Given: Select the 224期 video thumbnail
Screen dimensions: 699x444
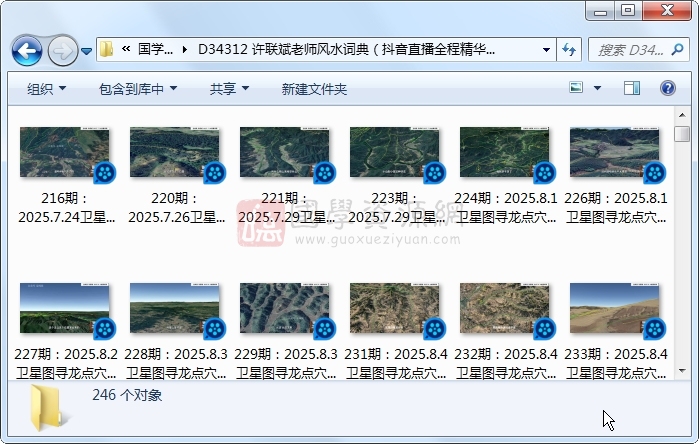Looking at the screenshot, I should [x=505, y=152].
